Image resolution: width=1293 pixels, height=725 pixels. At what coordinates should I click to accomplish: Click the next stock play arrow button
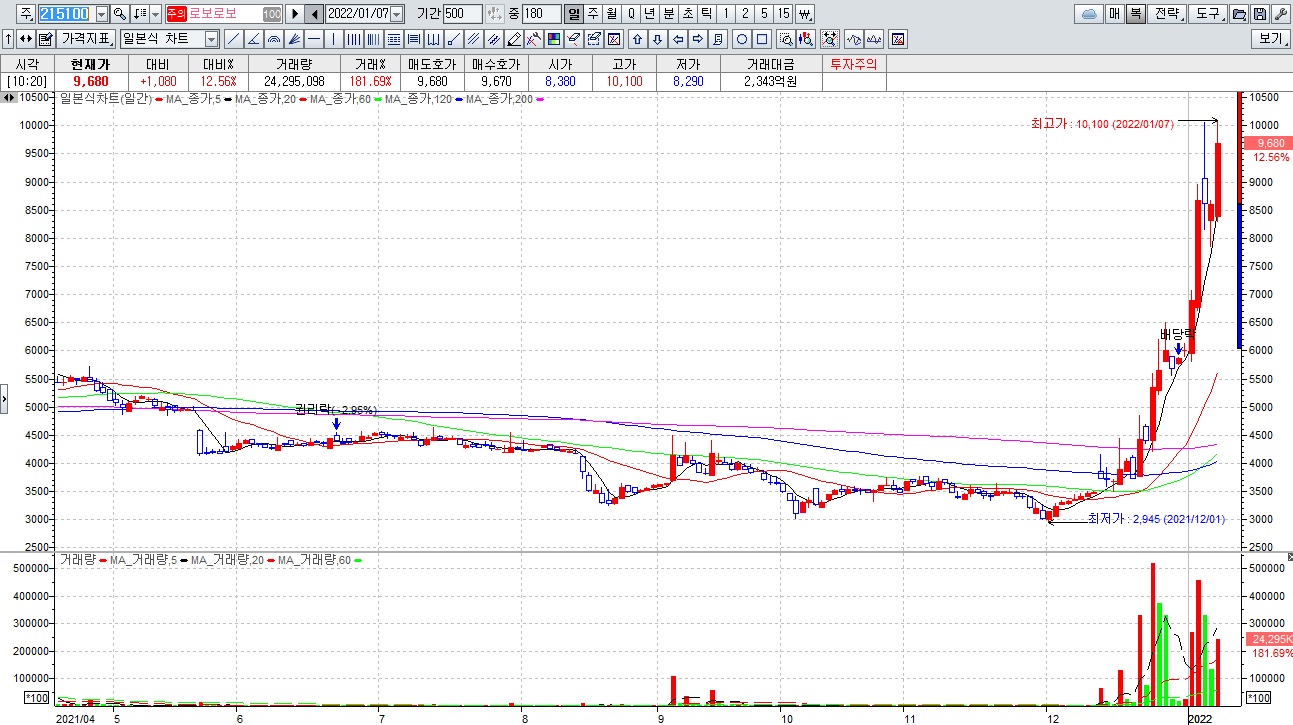click(294, 14)
